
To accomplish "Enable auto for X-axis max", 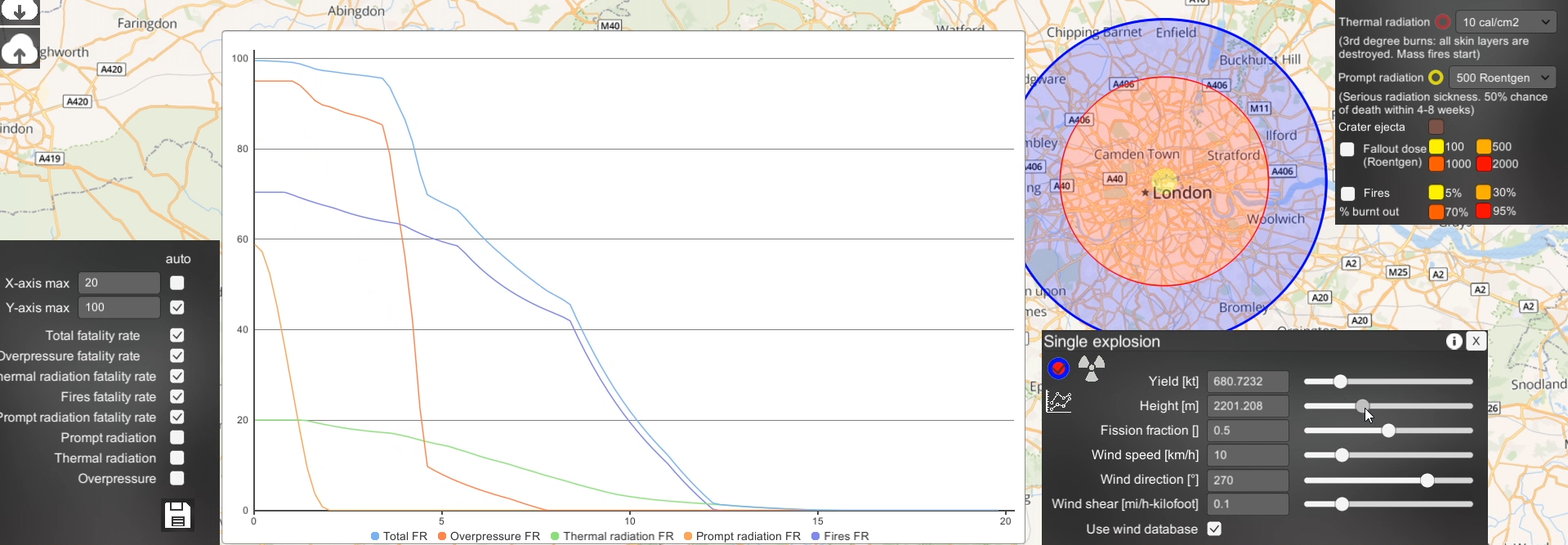I will click(x=177, y=283).
